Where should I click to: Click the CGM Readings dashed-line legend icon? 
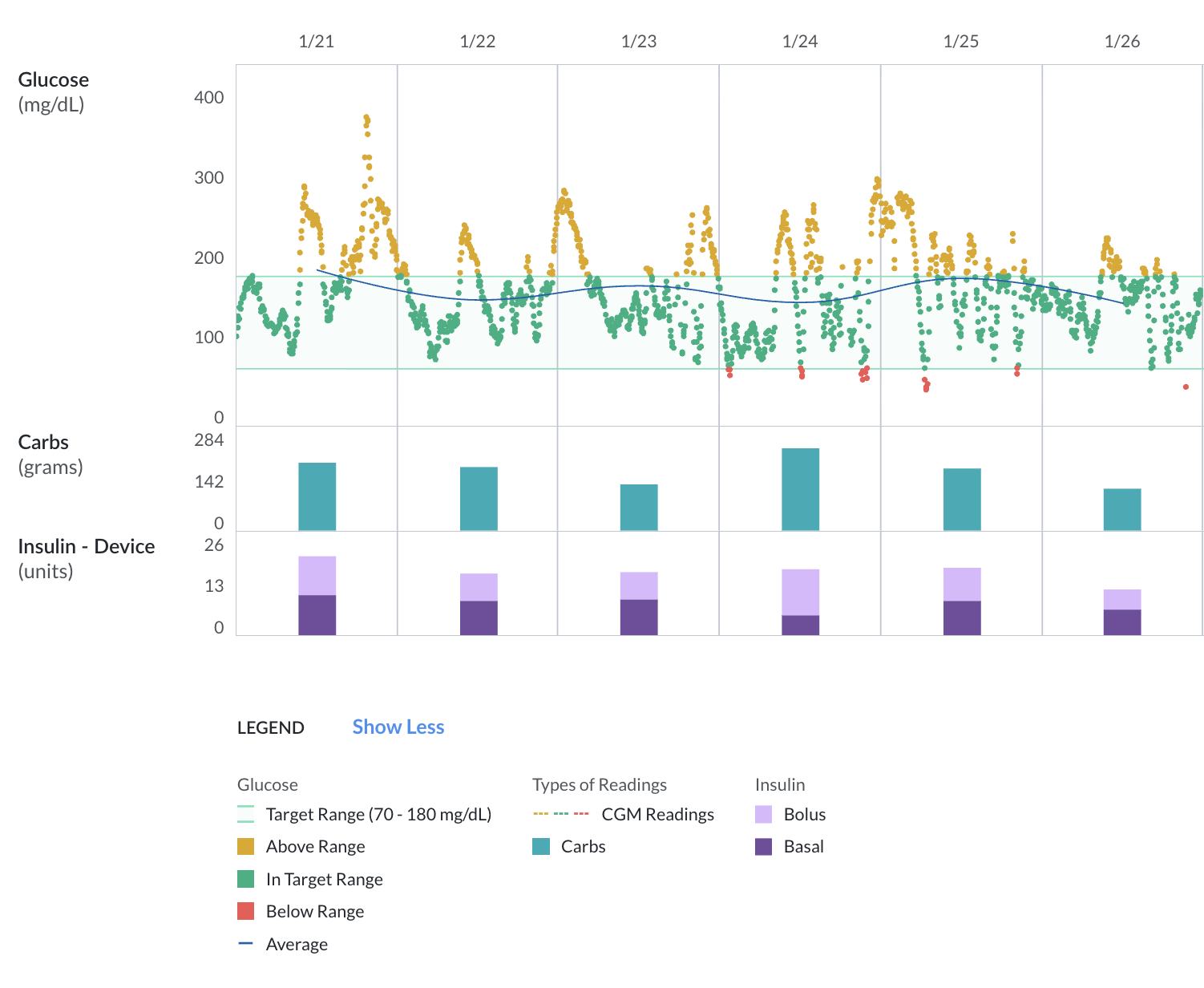(560, 814)
